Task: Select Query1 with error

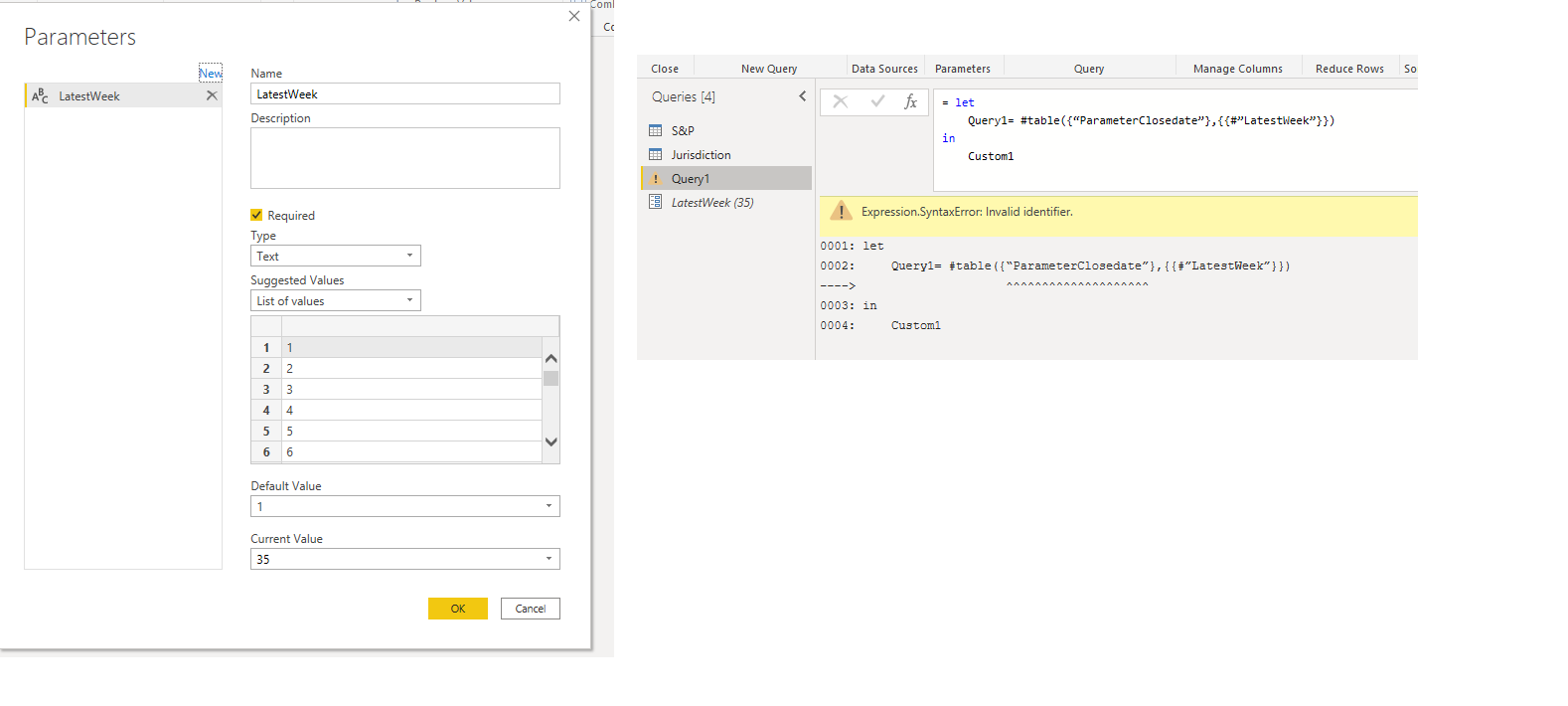Action: (726, 178)
